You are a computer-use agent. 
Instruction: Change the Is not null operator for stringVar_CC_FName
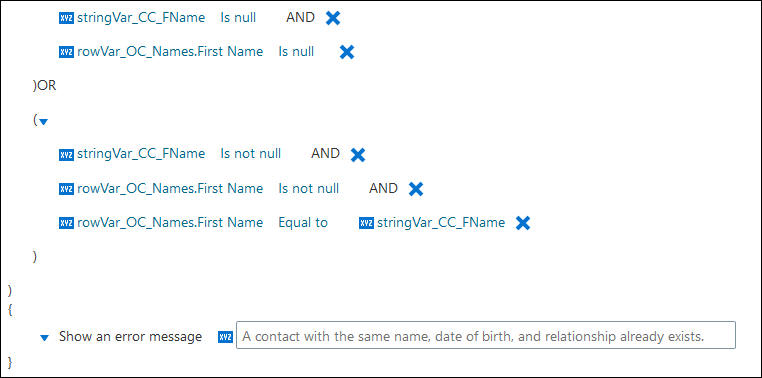coord(251,154)
